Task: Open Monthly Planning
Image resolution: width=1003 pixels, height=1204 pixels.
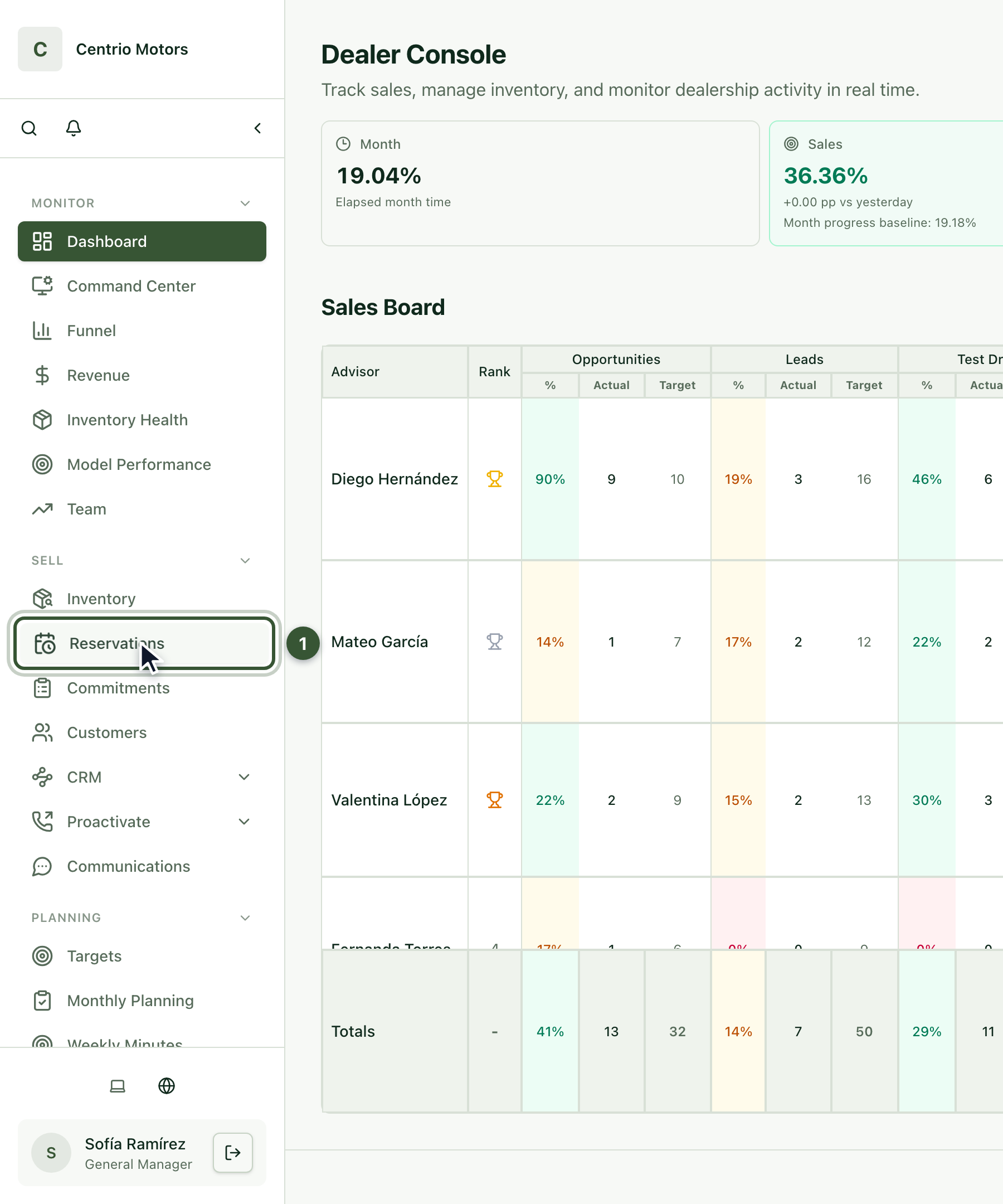Action: coord(142,1001)
